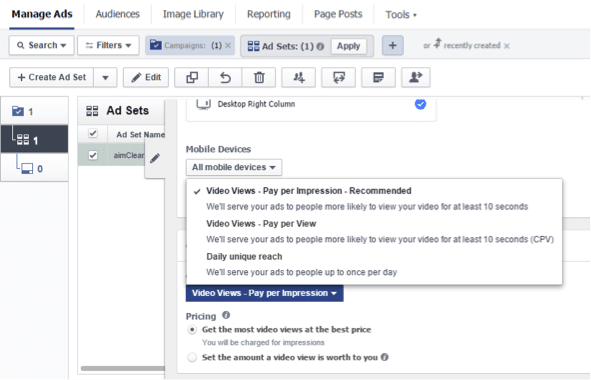
Task: Choose Video Views - Pay per Impression option
Action: point(374,198)
